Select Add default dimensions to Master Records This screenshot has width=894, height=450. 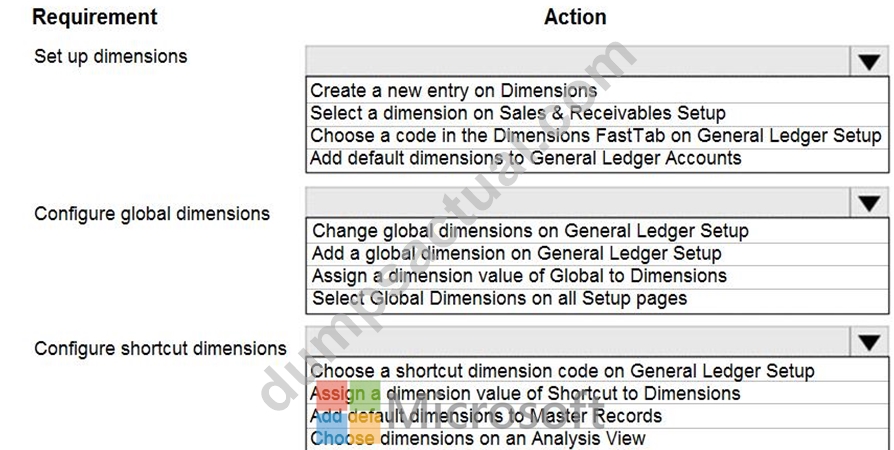click(x=597, y=416)
